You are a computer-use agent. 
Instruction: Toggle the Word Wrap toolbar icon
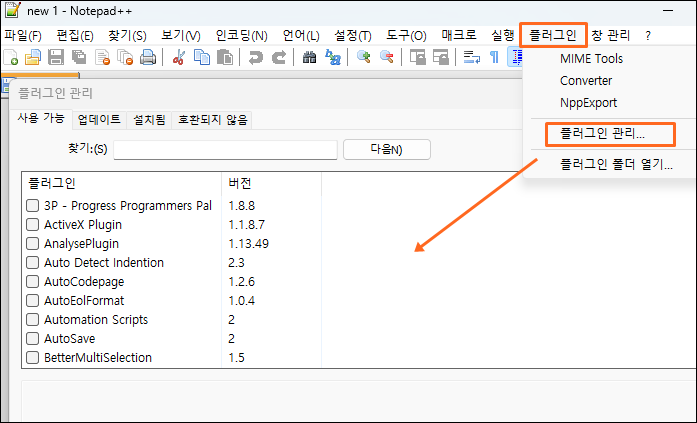click(471, 57)
